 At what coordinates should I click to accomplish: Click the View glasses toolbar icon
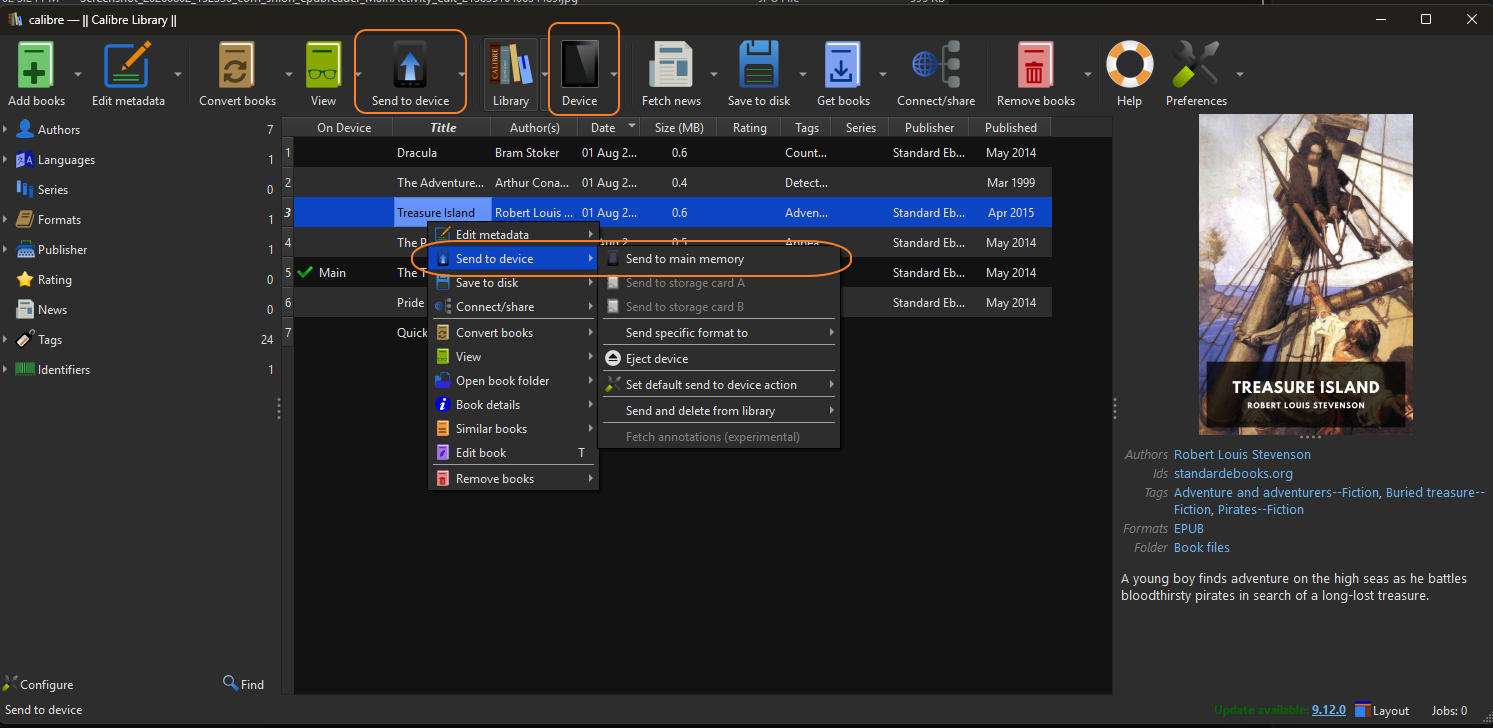coord(323,66)
